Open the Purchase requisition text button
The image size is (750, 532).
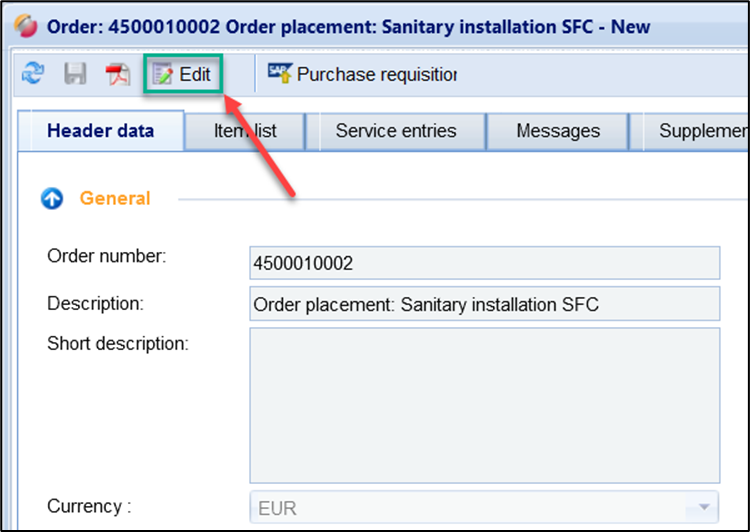click(376, 75)
